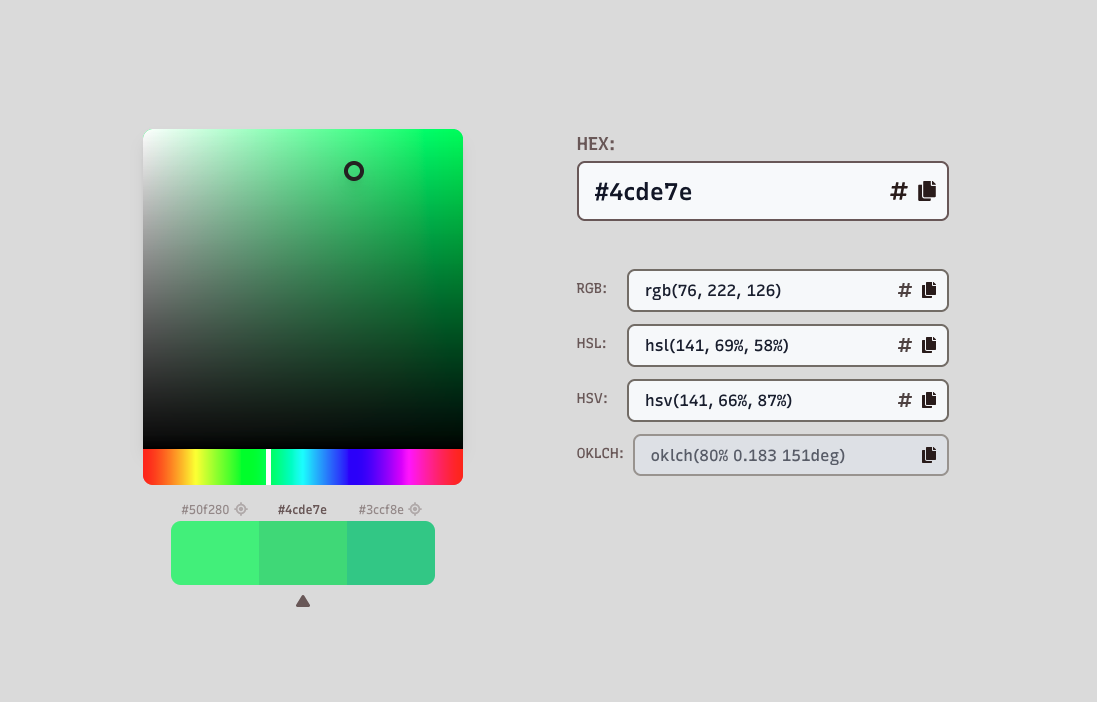Copy the HSV value to clipboard
The image size is (1097, 702).
929,400
